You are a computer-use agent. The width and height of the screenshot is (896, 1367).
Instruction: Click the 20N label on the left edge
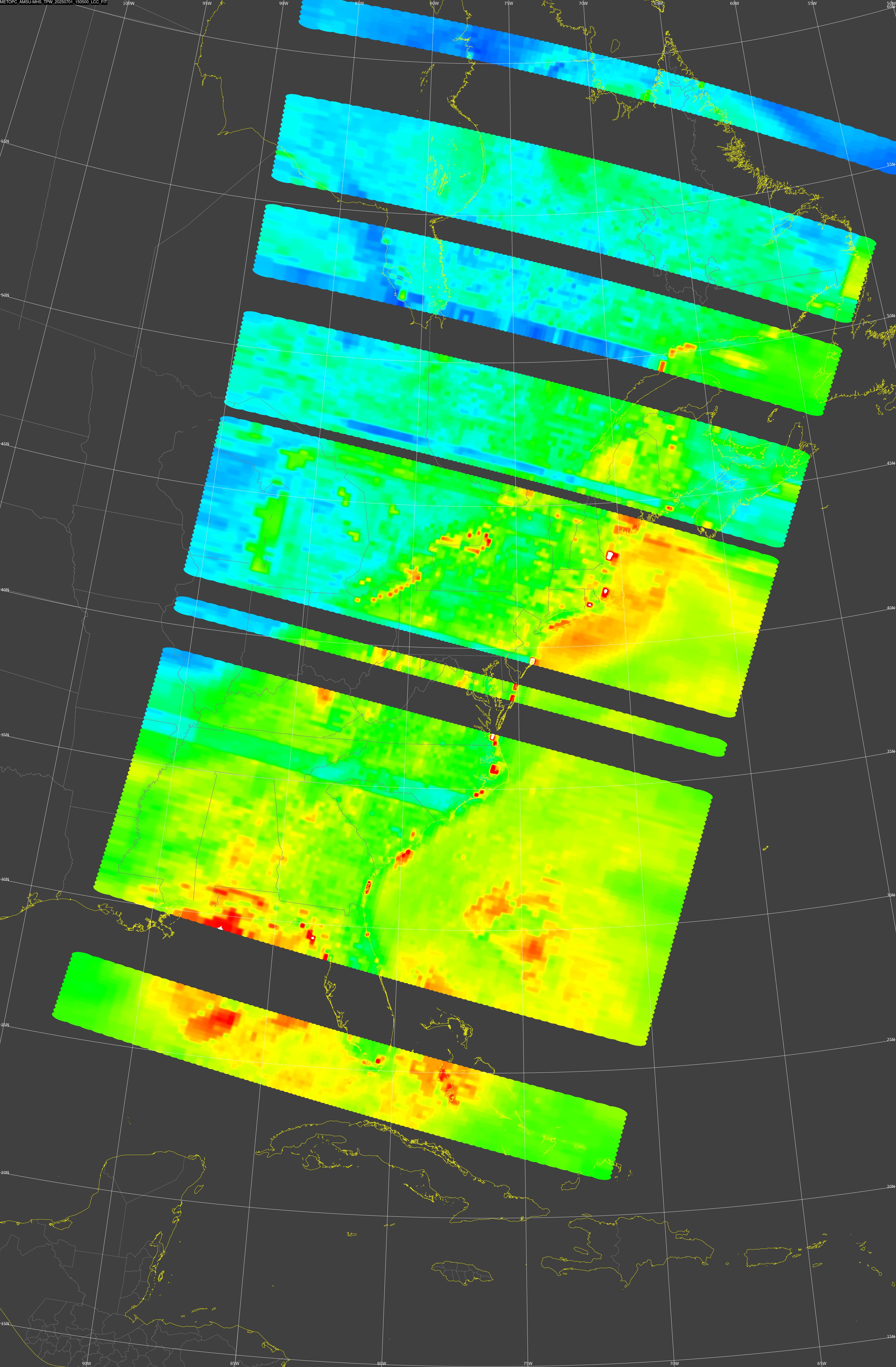pos(5,1173)
